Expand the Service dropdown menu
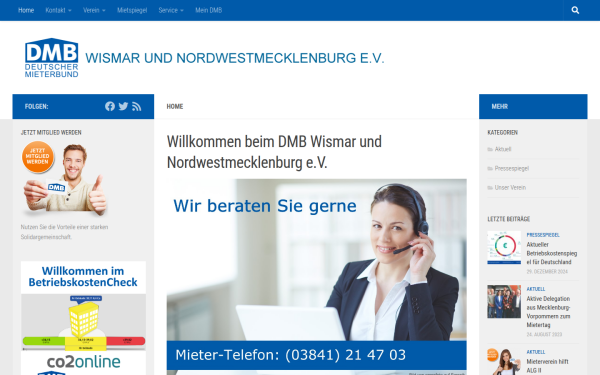This screenshot has width=600, height=375. click(x=171, y=10)
